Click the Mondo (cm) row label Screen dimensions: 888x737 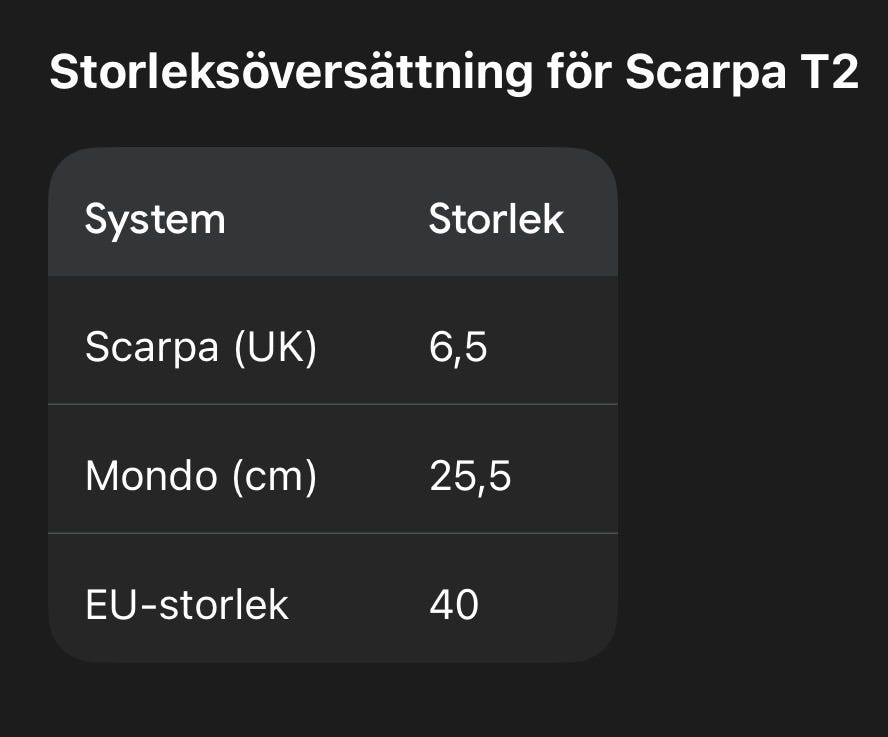pos(200,477)
